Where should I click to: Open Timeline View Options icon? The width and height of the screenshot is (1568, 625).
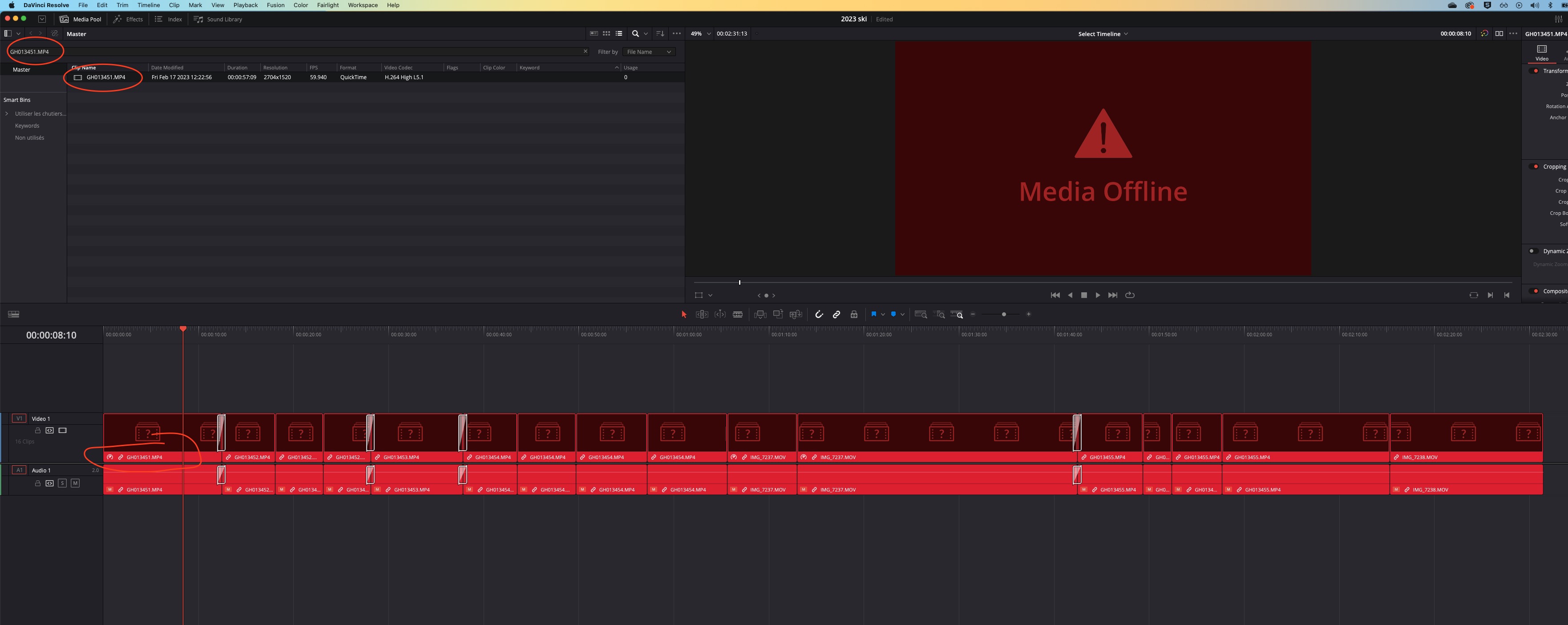tap(13, 314)
